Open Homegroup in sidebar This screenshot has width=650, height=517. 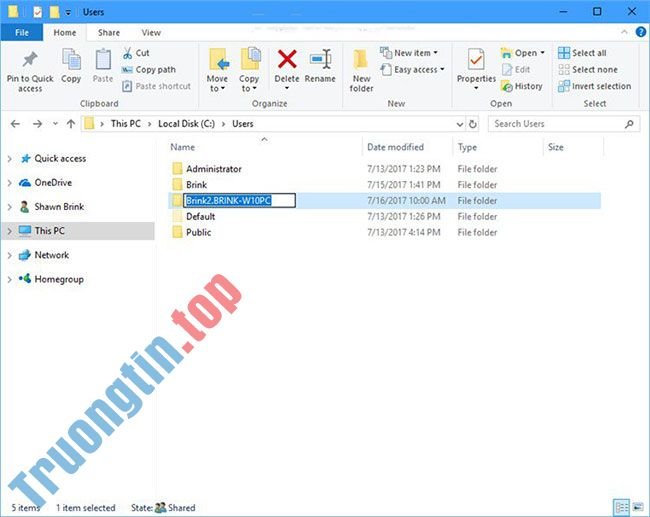pyautogui.click(x=59, y=279)
